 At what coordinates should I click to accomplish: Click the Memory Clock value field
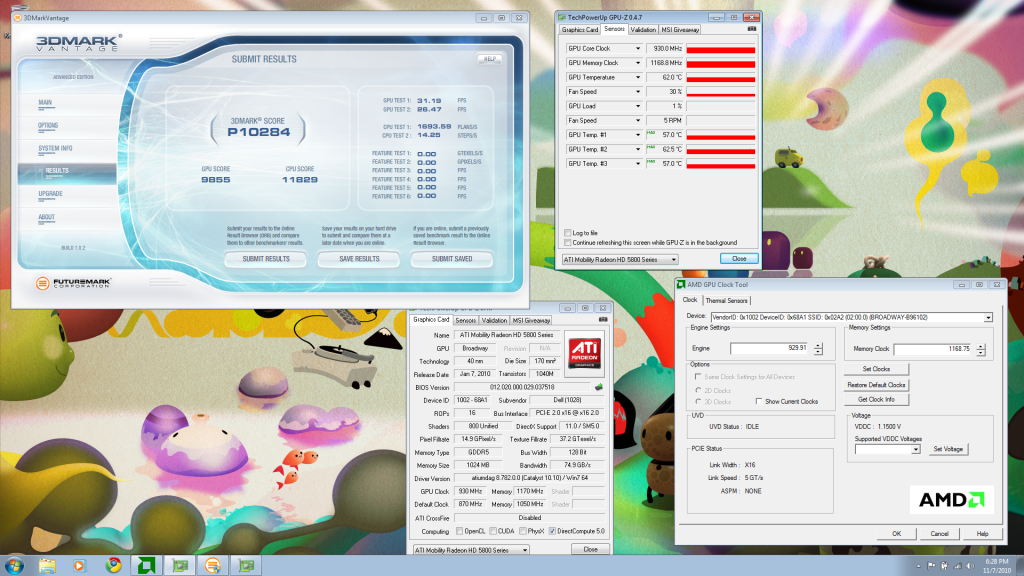point(934,349)
